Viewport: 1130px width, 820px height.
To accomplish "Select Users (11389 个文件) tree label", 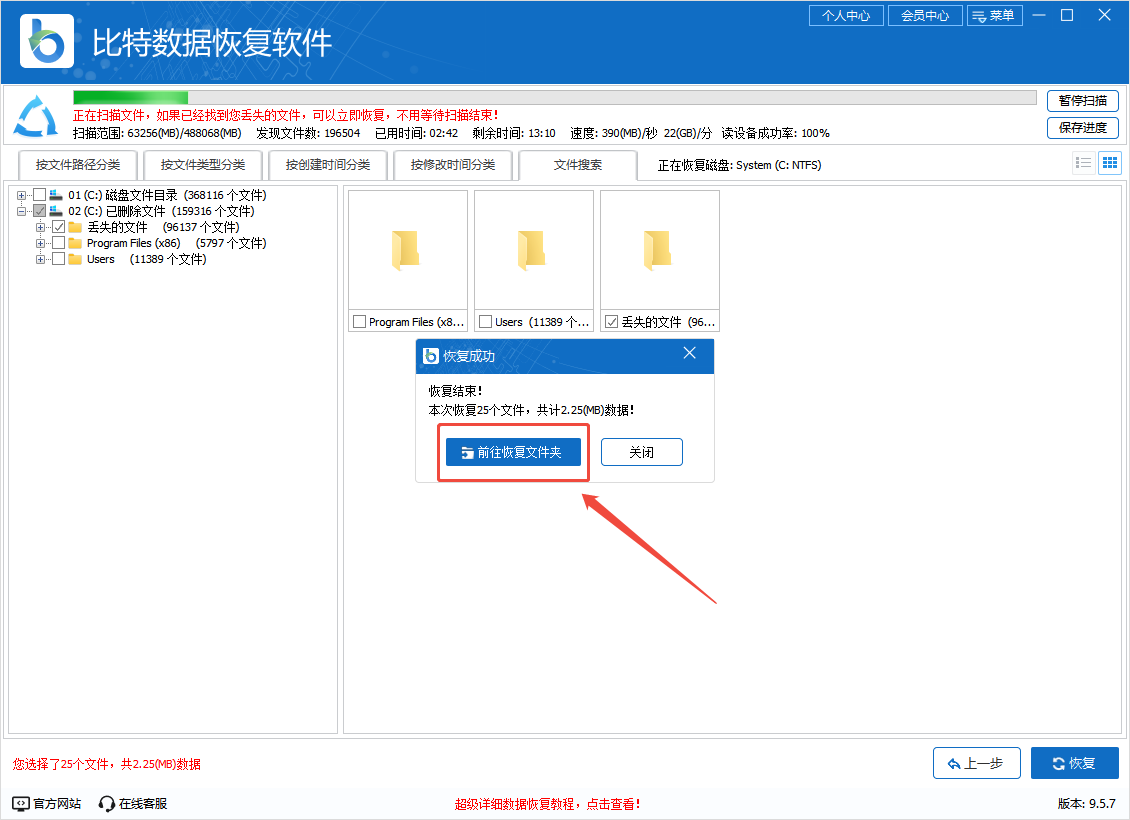I will 146,259.
